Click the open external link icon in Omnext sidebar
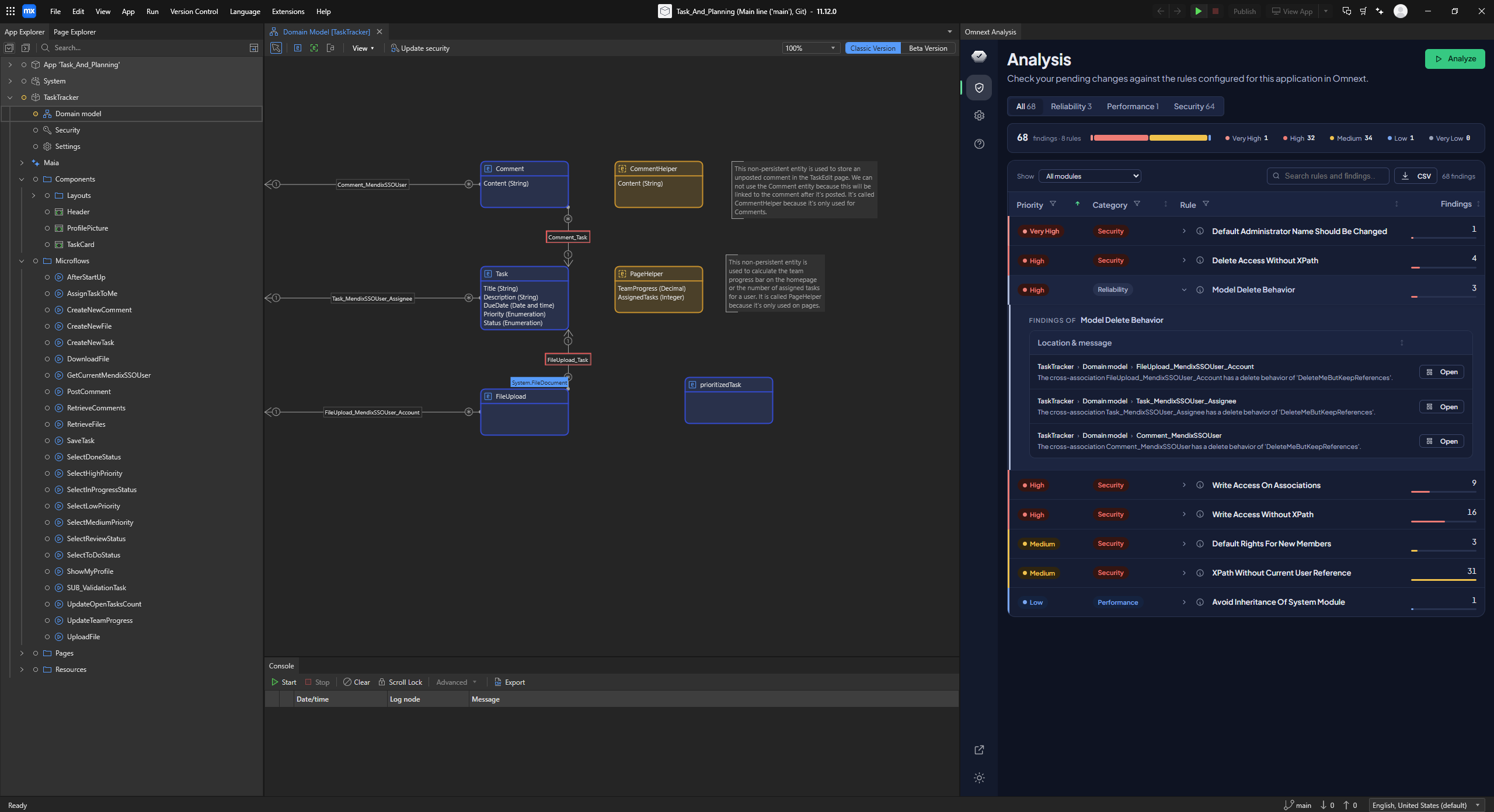The image size is (1494, 812). (x=979, y=750)
